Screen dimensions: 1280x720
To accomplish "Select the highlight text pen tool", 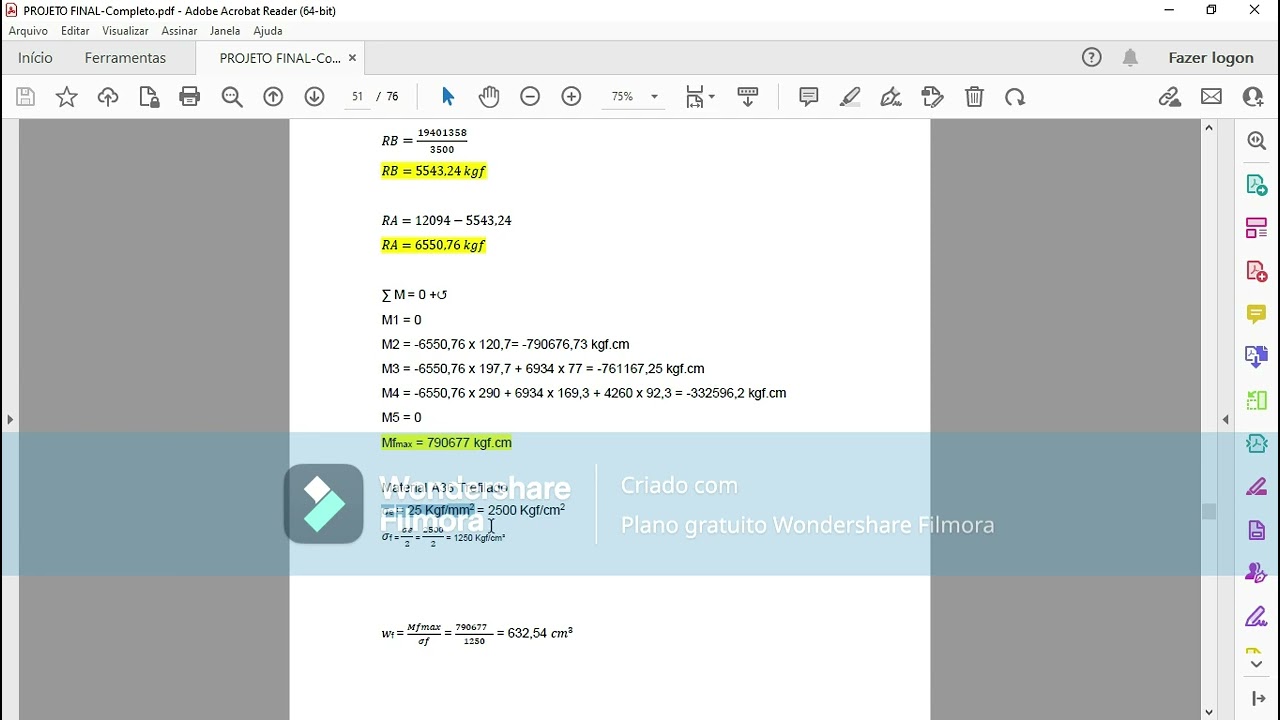I will click(x=850, y=97).
